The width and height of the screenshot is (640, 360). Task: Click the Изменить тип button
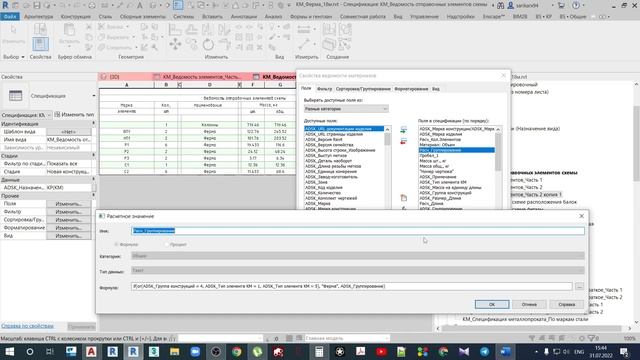[x=74, y=115]
